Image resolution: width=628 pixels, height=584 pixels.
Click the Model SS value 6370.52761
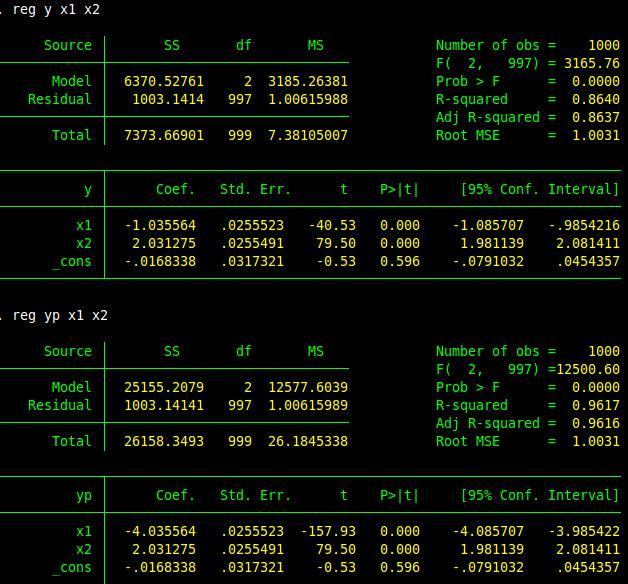164,81
